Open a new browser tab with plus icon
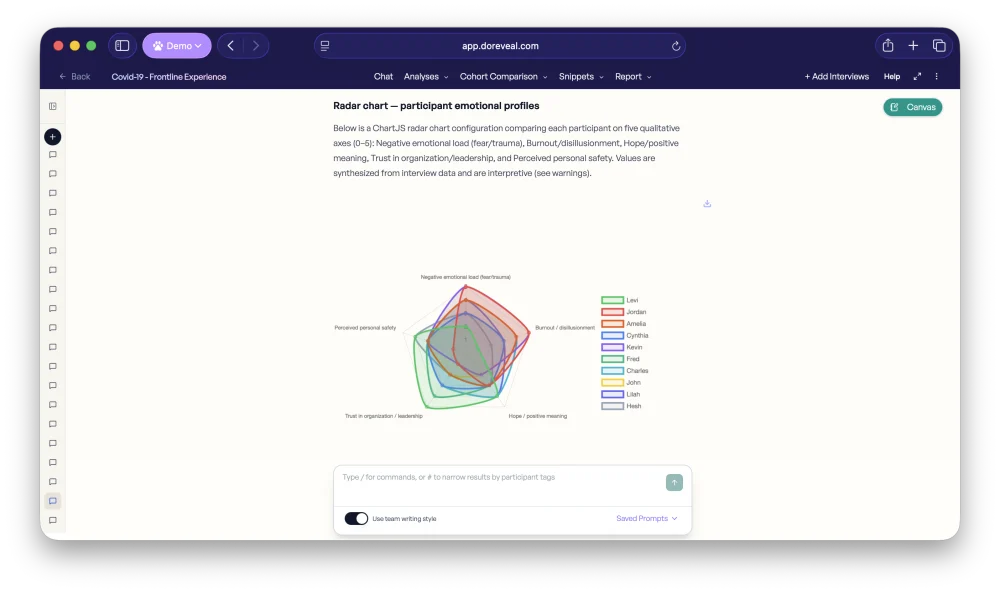This screenshot has height=593, width=1000. [x=913, y=45]
